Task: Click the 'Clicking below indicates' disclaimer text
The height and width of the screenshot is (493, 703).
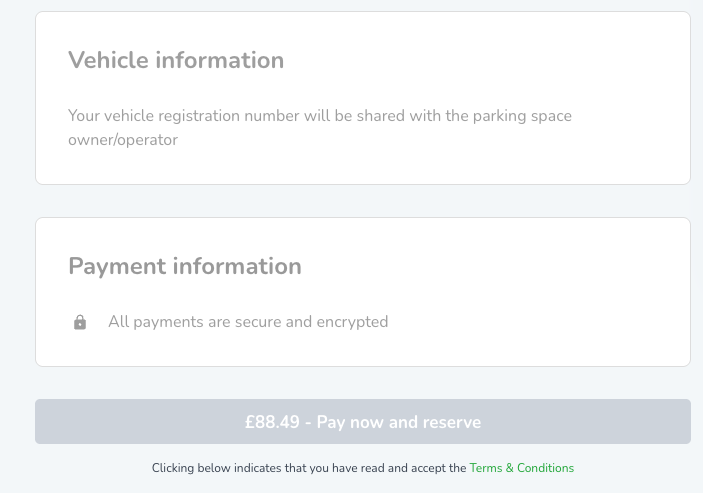Action: coord(309,468)
